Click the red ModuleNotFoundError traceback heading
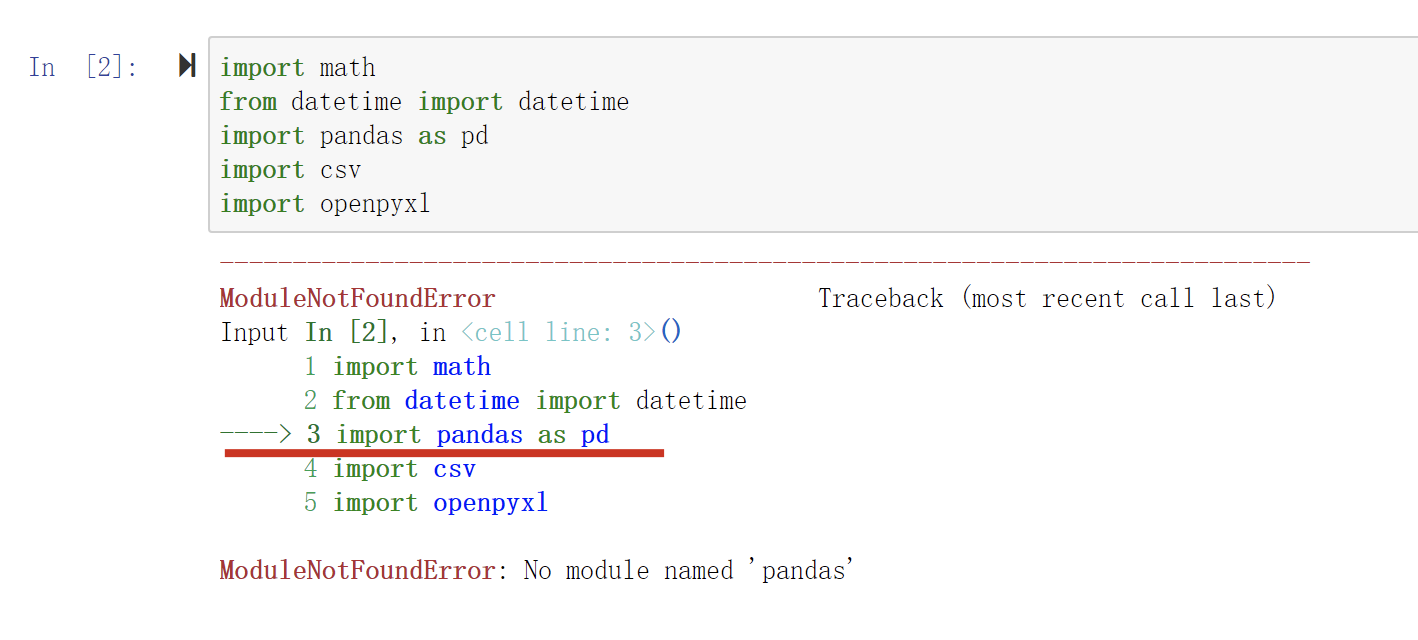The width and height of the screenshot is (1418, 640). 358,298
